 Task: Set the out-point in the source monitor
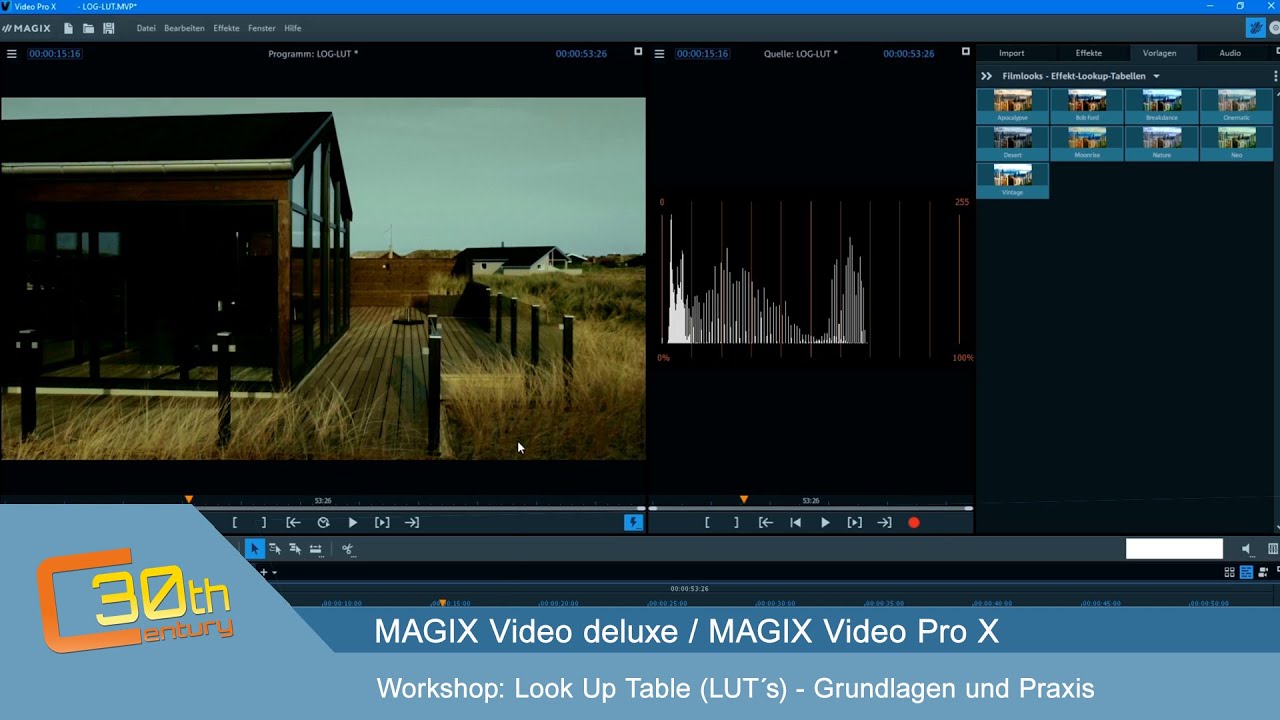736,522
